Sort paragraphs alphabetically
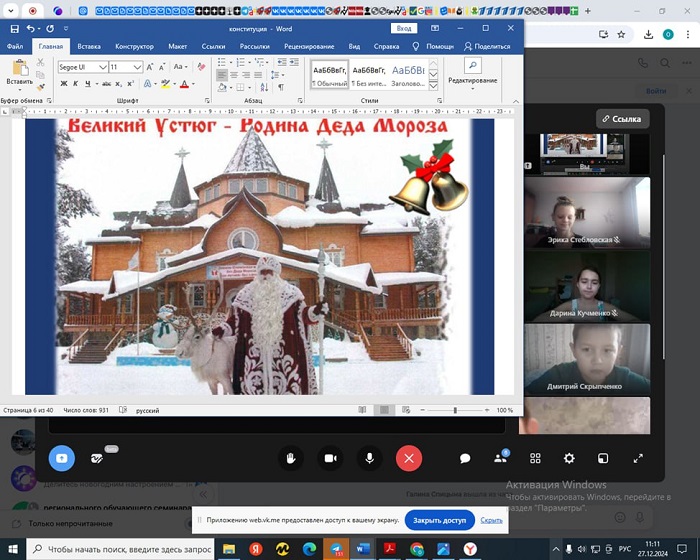Image resolution: width=700 pixels, height=560 pixels. (264, 88)
